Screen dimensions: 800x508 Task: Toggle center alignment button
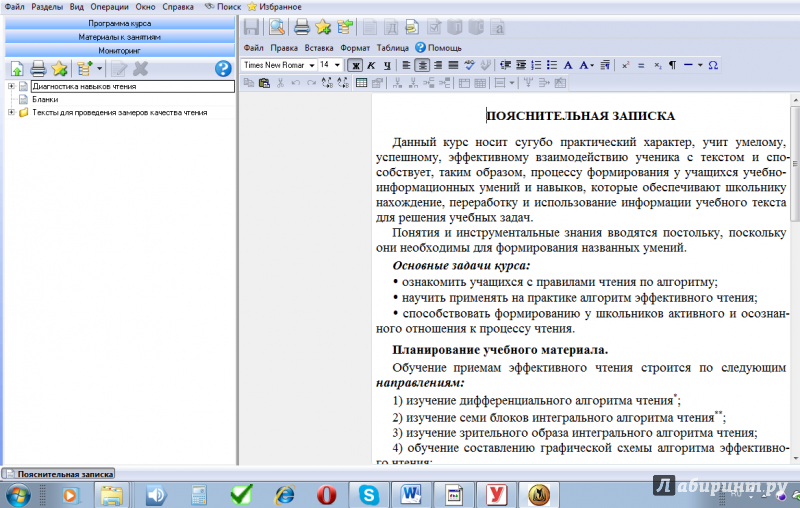click(422, 65)
